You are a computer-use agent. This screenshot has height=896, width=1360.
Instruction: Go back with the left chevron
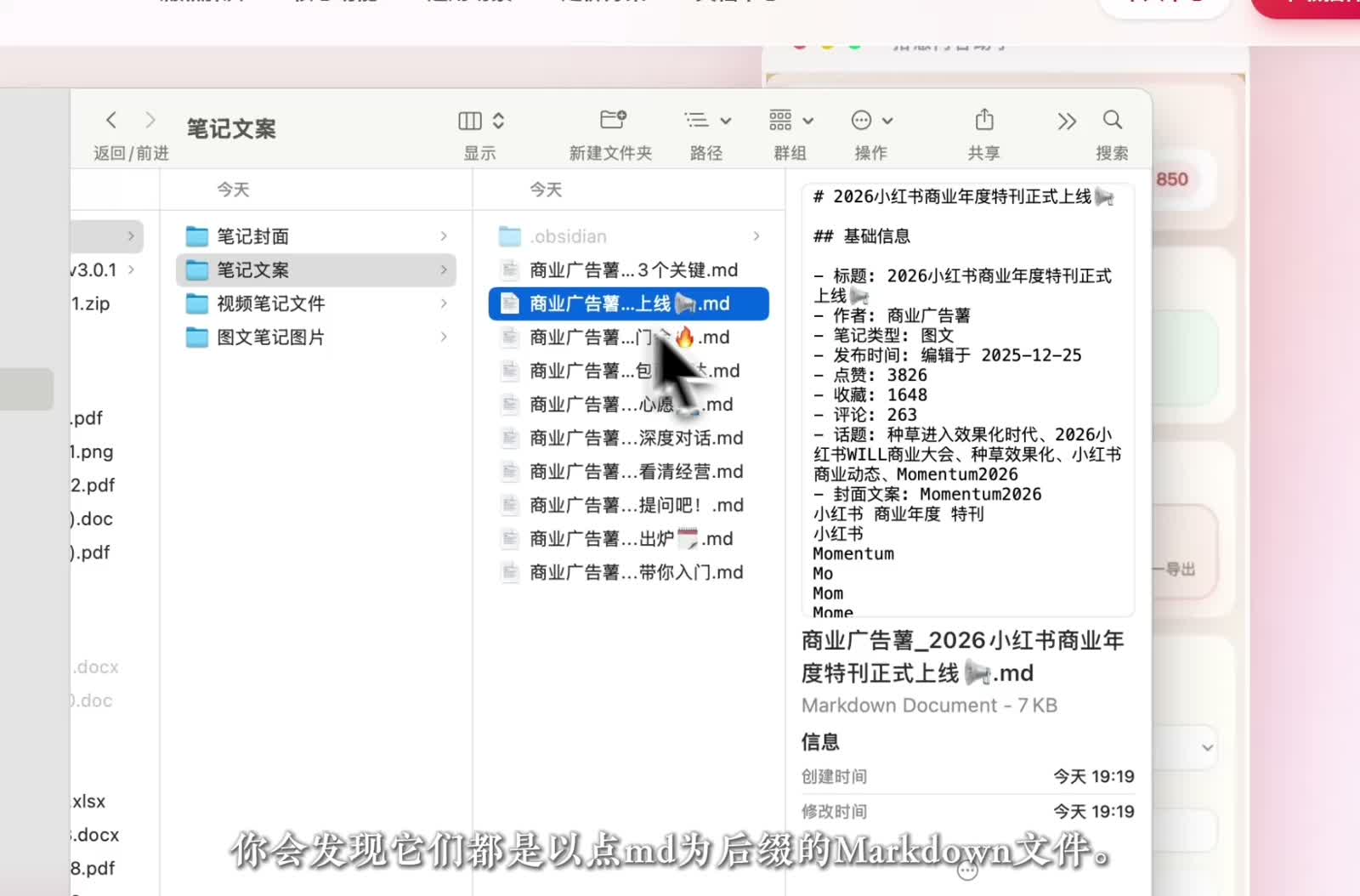tap(111, 120)
